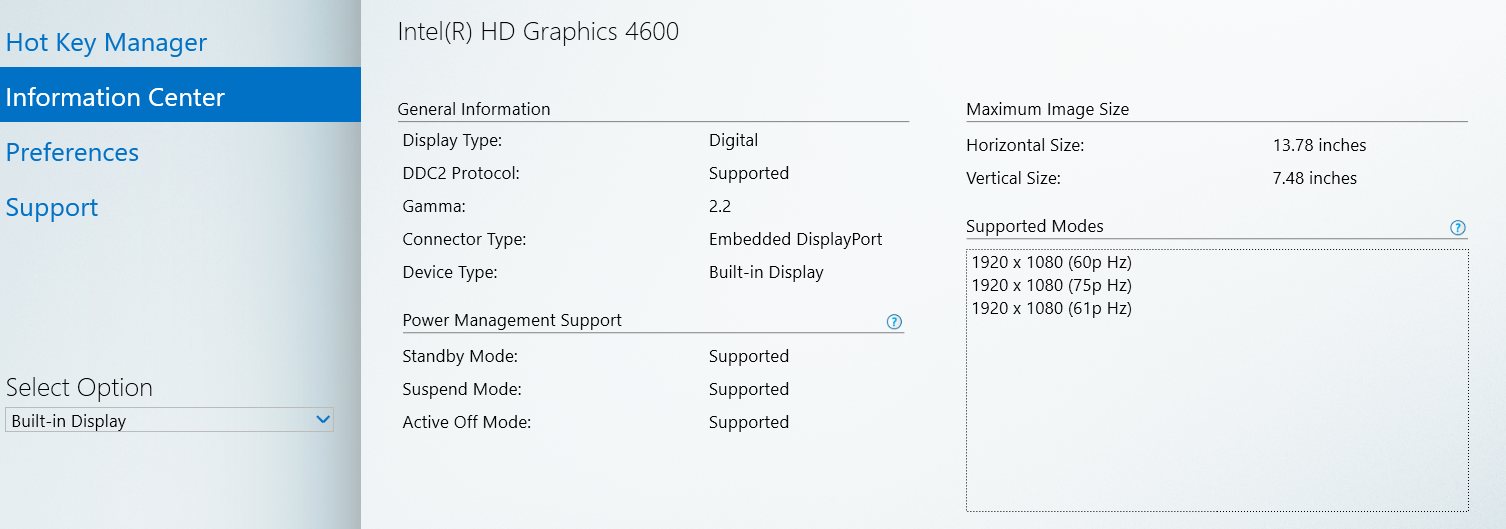Select Information Center in the sidebar
This screenshot has height=529, width=1506.
180,95
